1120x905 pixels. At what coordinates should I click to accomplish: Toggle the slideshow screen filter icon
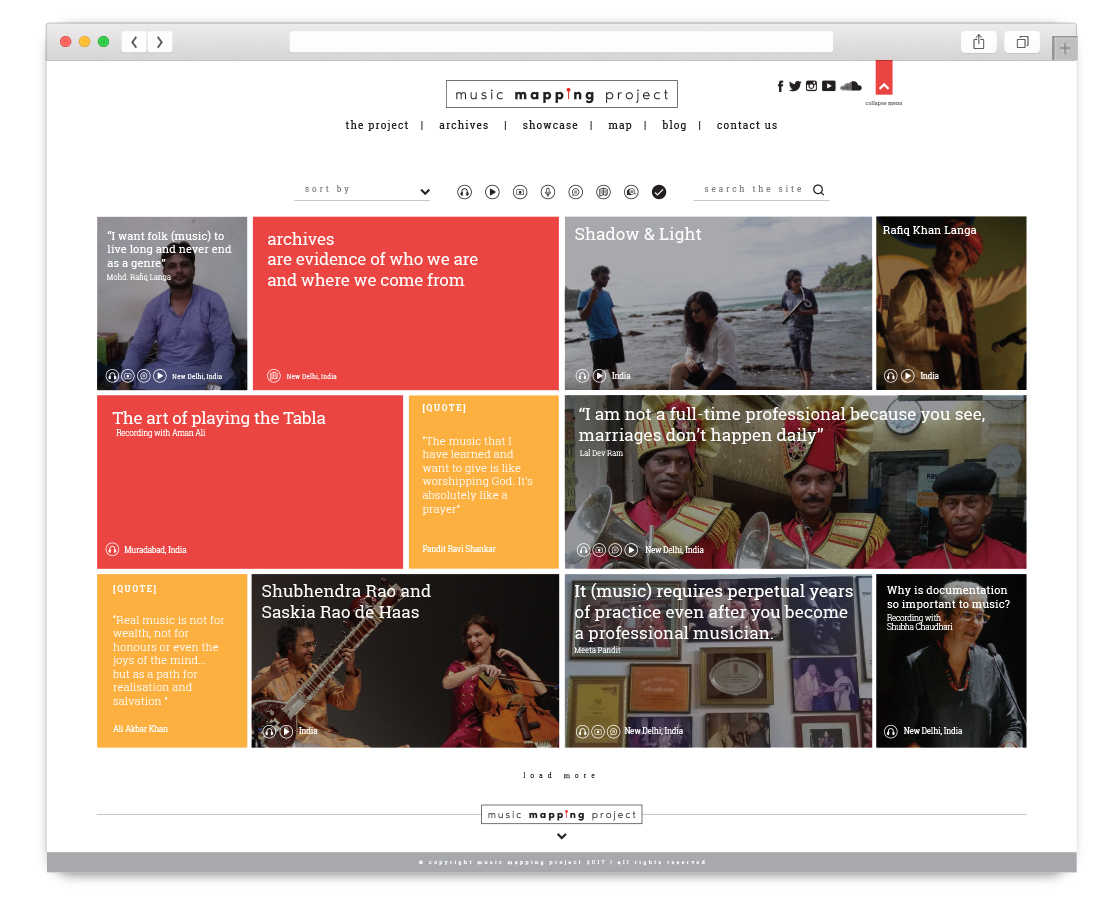pyautogui.click(x=520, y=191)
